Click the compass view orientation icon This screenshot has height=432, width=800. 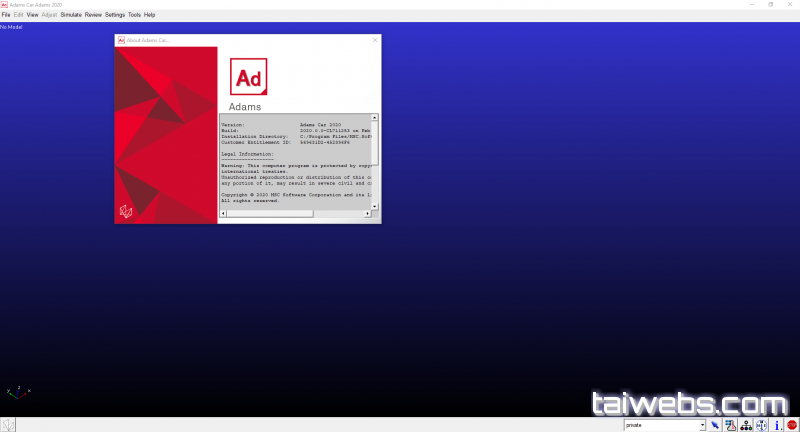coord(762,425)
